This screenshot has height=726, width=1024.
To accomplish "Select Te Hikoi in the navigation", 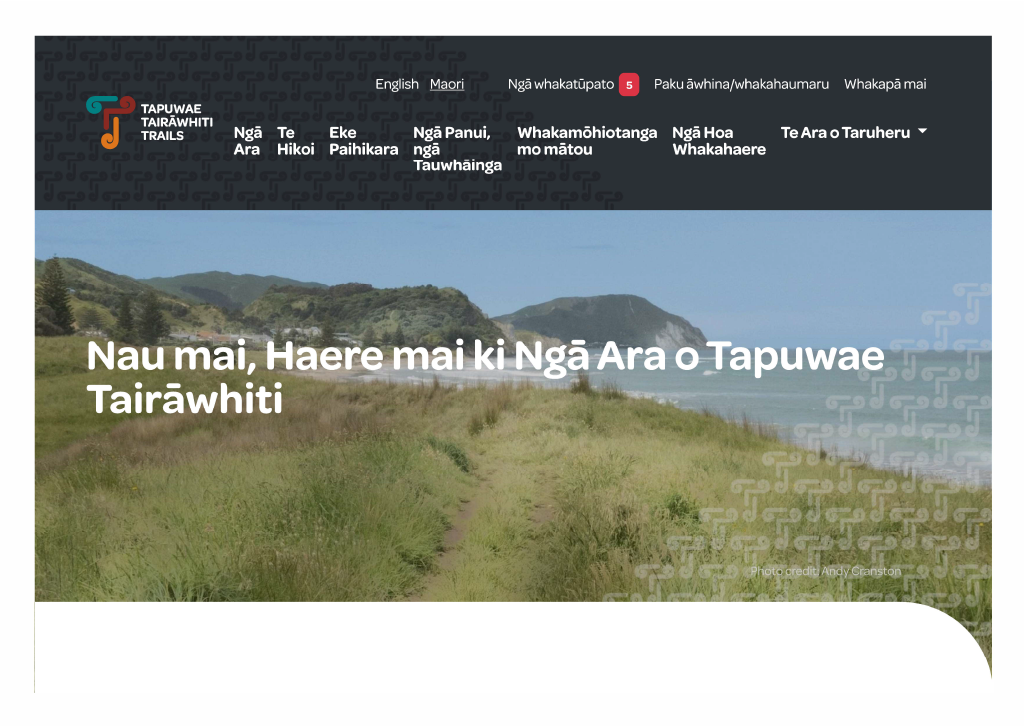I will (x=295, y=141).
